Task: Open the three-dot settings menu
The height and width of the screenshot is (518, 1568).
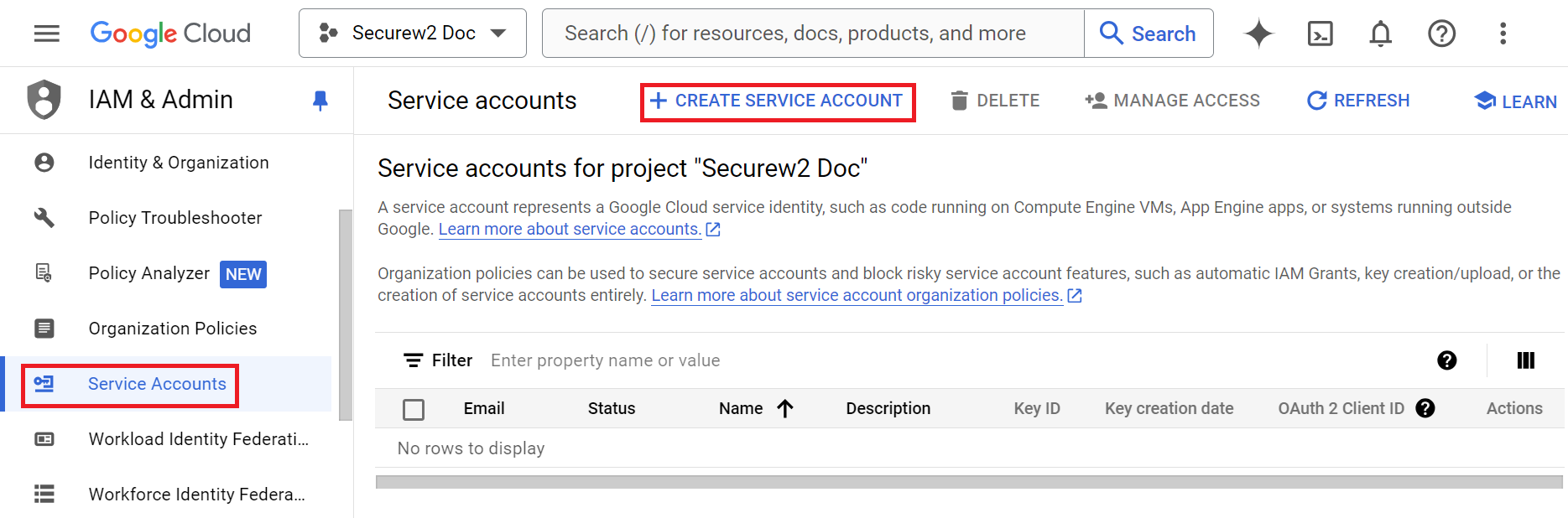Action: [1503, 34]
